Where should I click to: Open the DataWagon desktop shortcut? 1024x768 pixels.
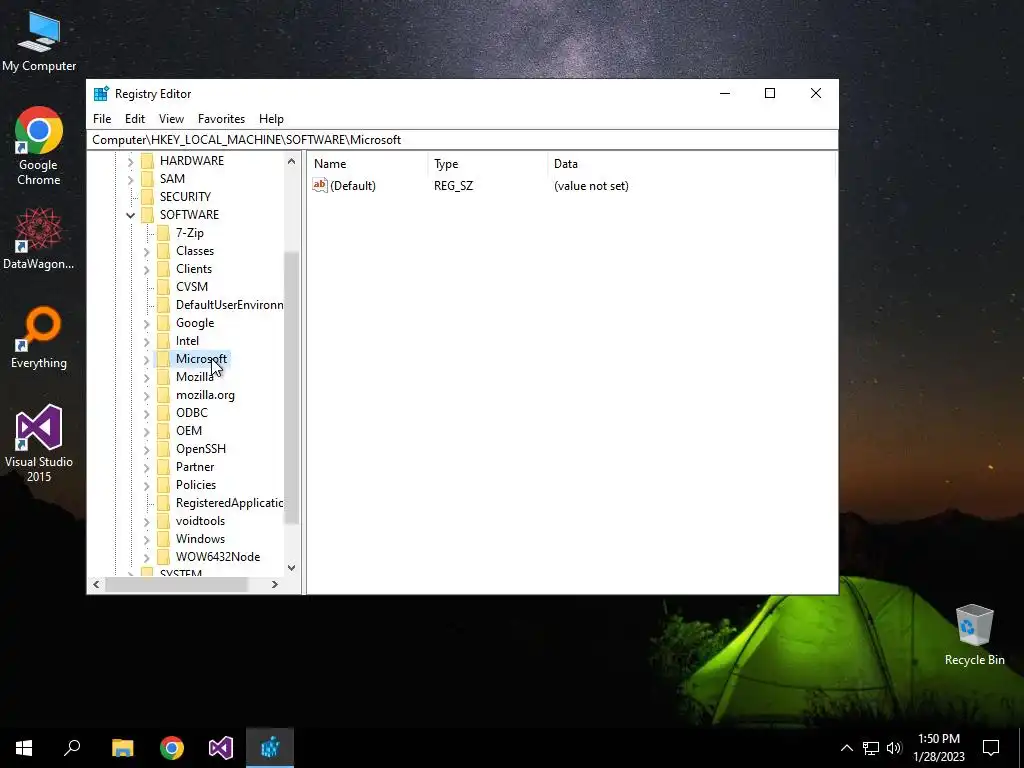coord(39,238)
